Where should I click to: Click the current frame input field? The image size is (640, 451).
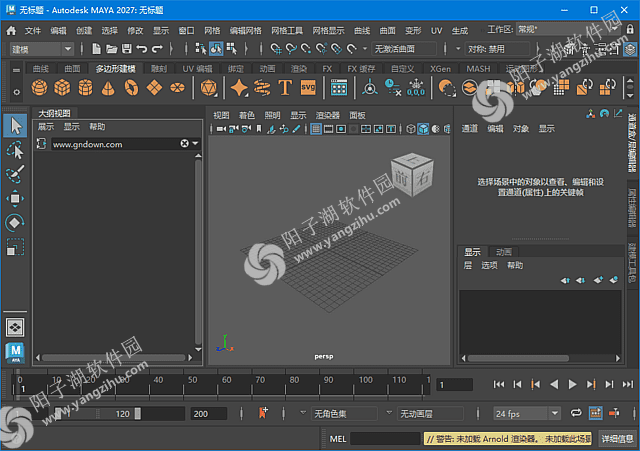[454, 384]
